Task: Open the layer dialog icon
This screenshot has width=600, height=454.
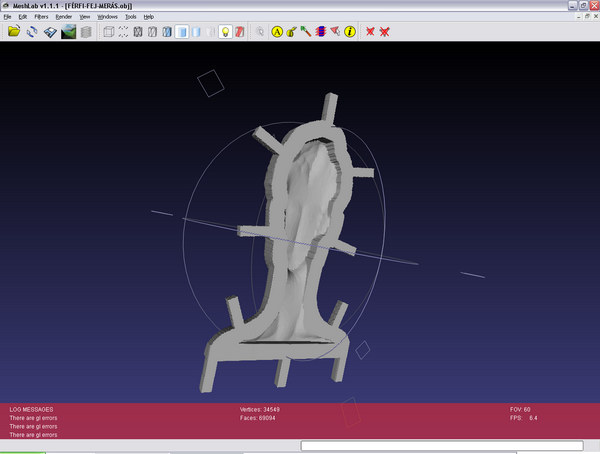Action: (86, 32)
